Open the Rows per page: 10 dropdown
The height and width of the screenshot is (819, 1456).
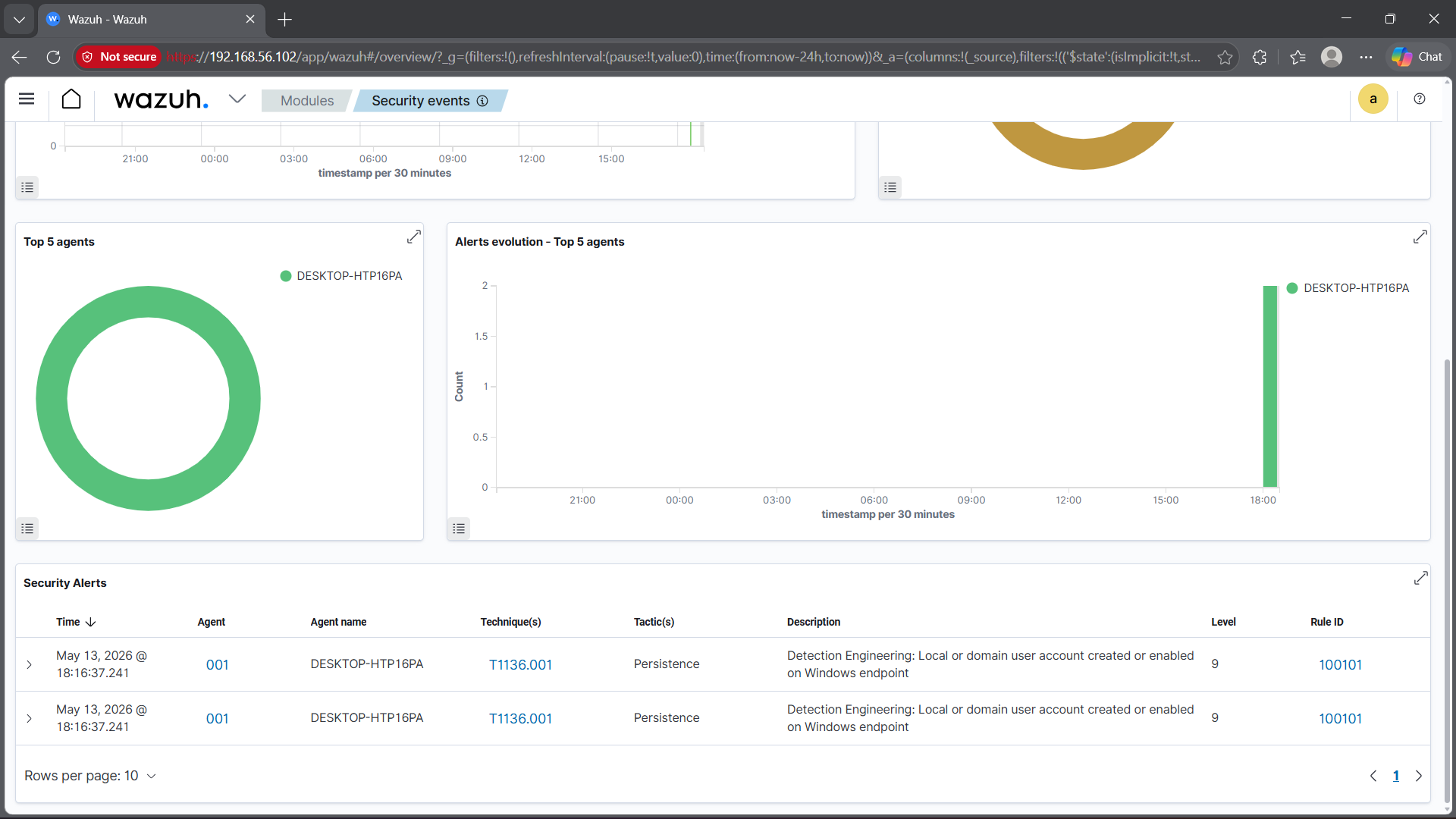pyautogui.click(x=90, y=776)
